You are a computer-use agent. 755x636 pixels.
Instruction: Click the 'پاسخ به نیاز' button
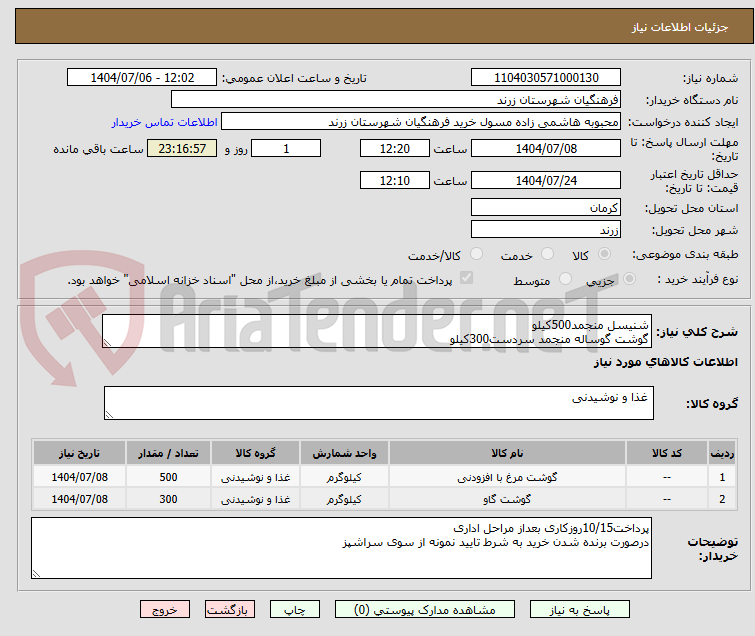point(579,610)
